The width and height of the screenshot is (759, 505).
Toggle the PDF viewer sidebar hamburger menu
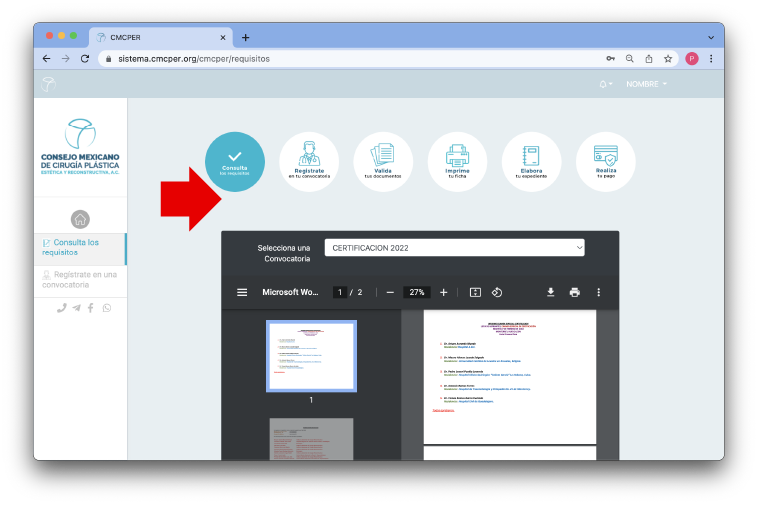click(242, 292)
